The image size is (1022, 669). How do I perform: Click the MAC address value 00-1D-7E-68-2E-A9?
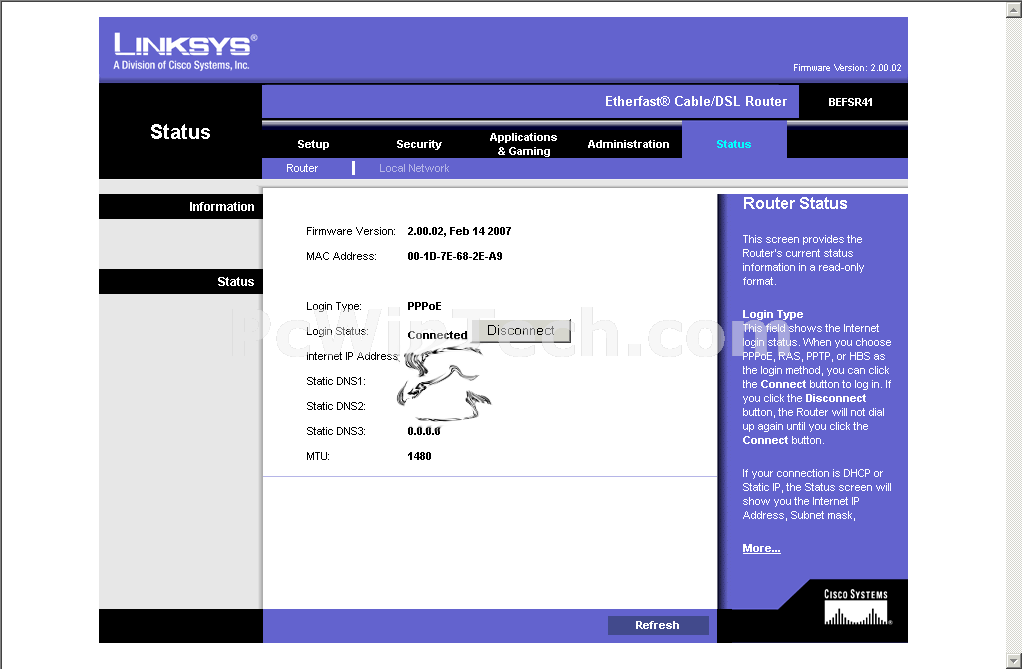click(x=455, y=256)
